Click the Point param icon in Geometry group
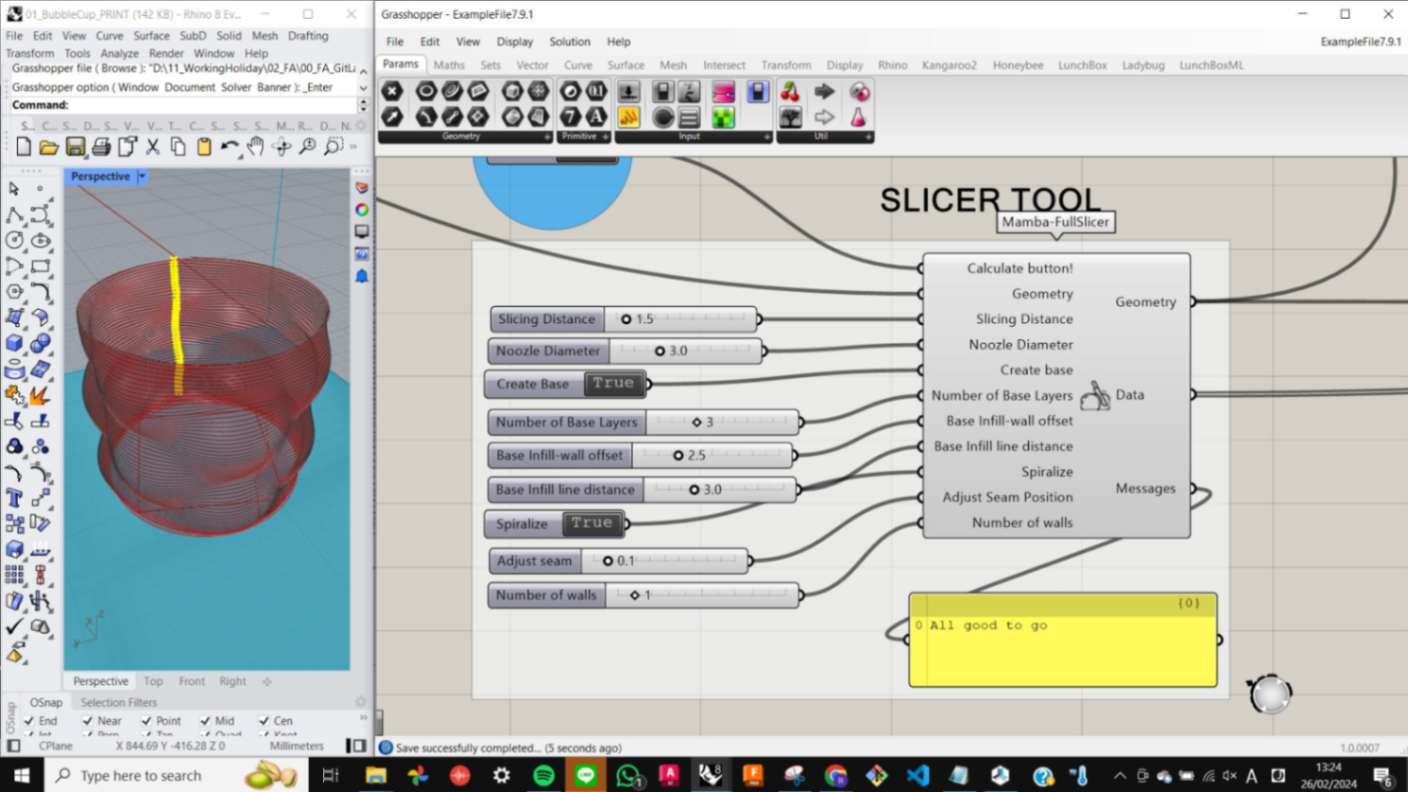The width and height of the screenshot is (1408, 792). click(x=392, y=91)
